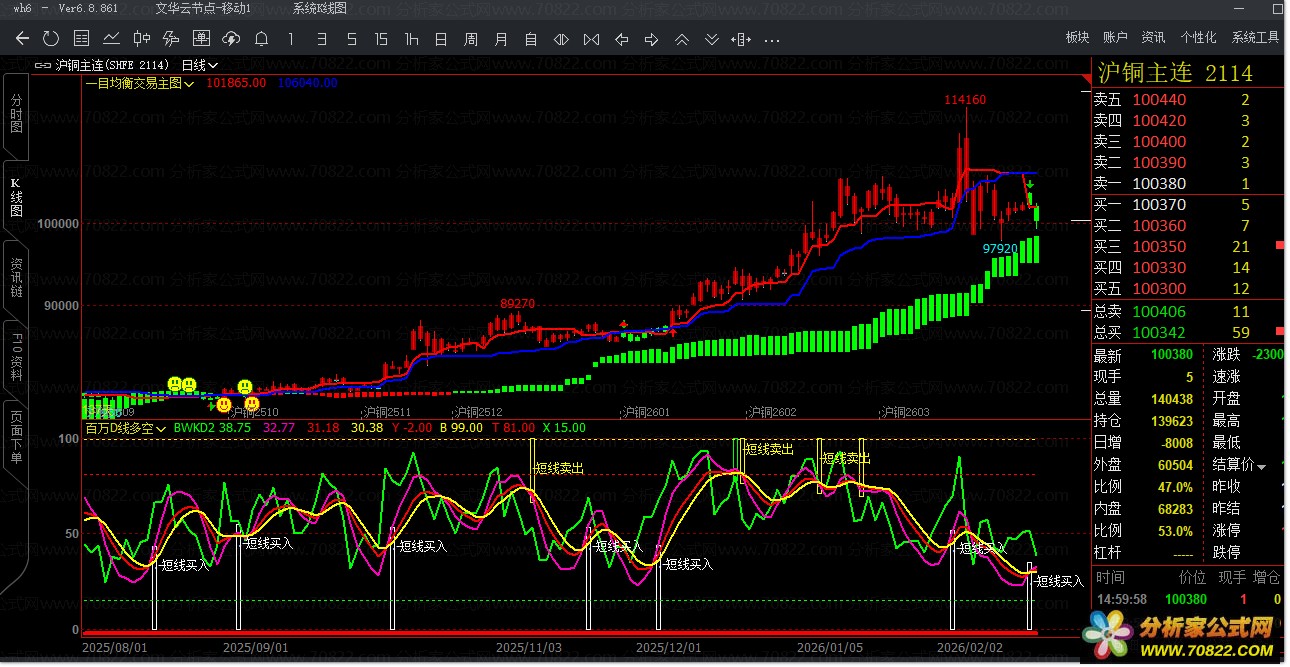Toggle 1h chart period
Image resolution: width=1290 pixels, height=667 pixels.
(x=411, y=39)
